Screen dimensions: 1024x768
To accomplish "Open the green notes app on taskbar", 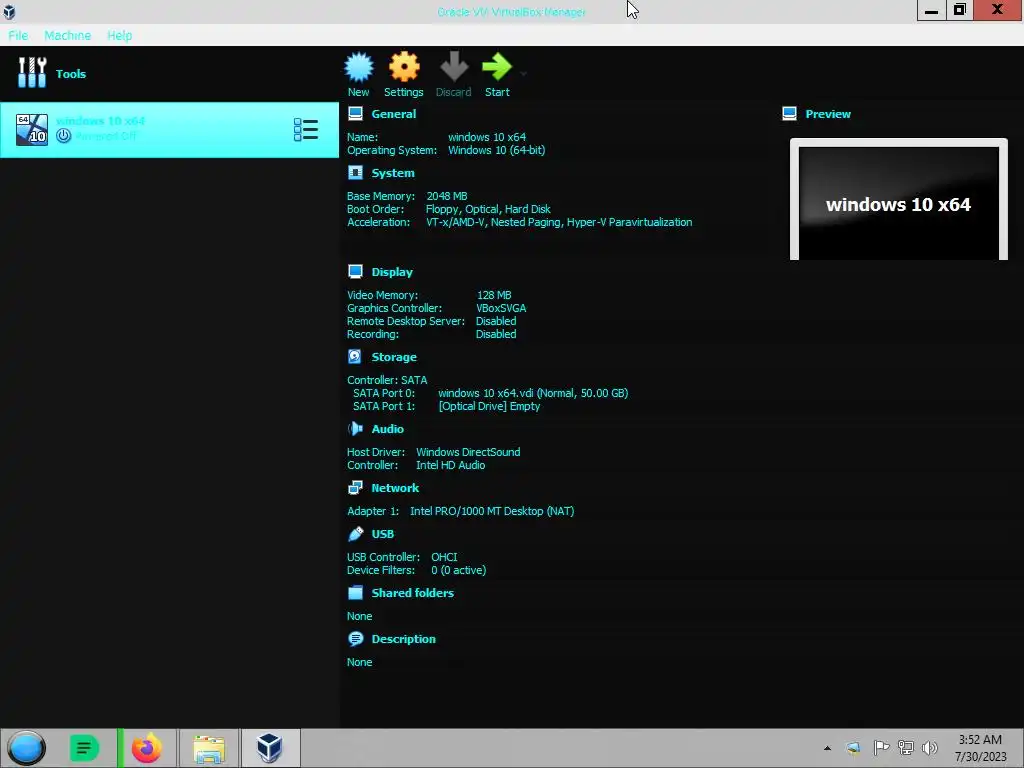I will [84, 748].
